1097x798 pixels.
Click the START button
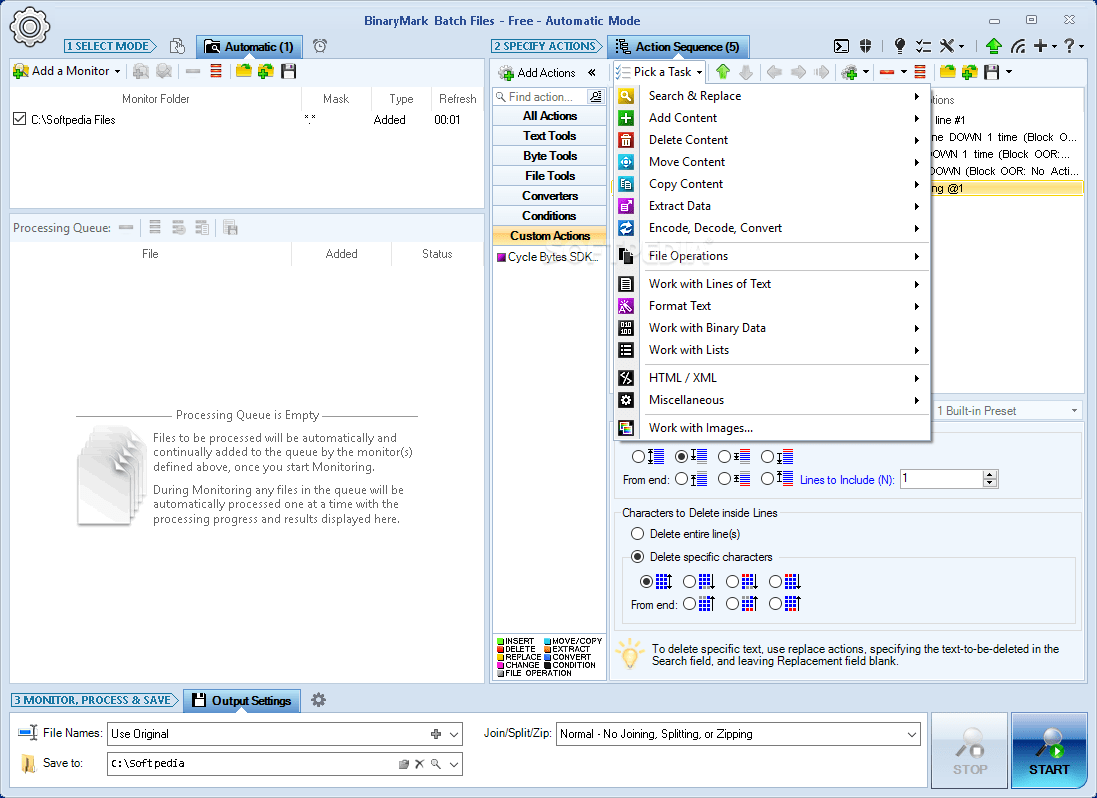(1049, 750)
